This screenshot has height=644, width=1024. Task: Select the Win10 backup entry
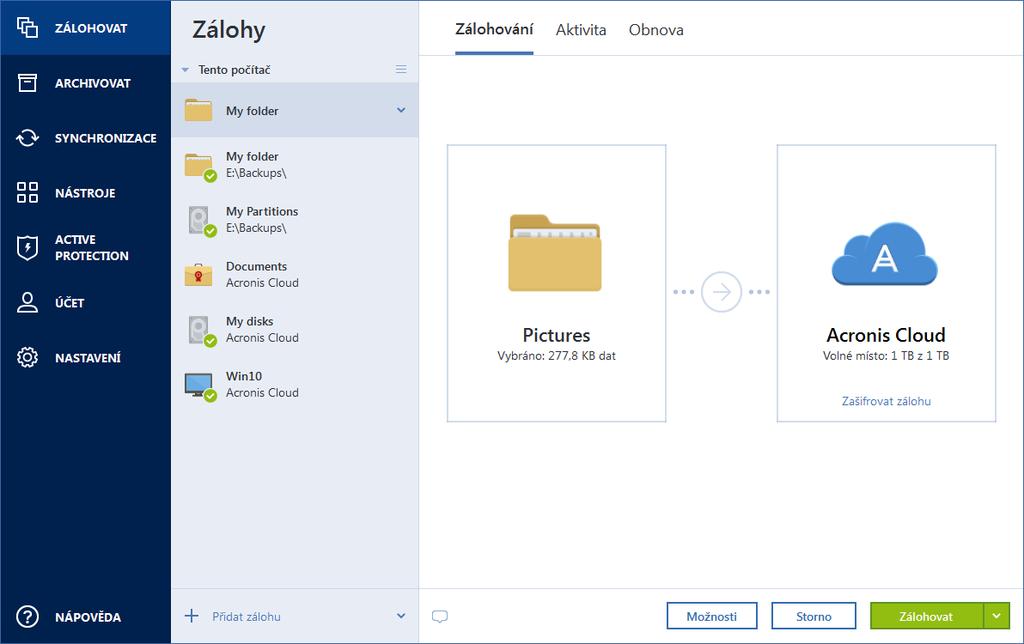[295, 385]
